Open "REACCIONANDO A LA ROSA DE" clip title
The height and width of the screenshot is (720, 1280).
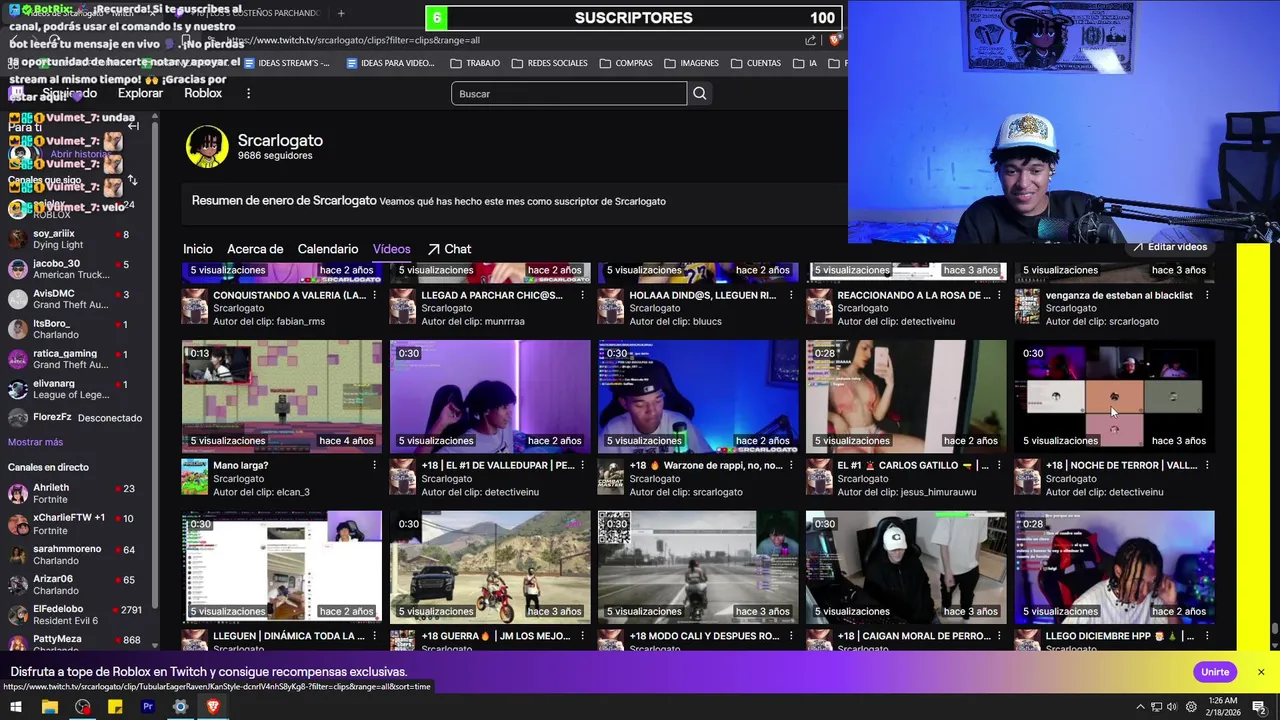pyautogui.click(x=913, y=295)
